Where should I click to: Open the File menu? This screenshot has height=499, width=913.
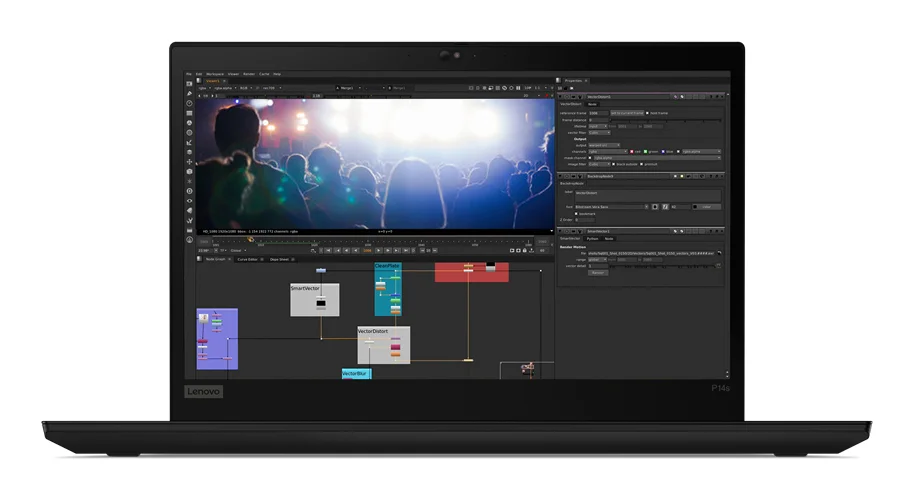[x=189, y=74]
